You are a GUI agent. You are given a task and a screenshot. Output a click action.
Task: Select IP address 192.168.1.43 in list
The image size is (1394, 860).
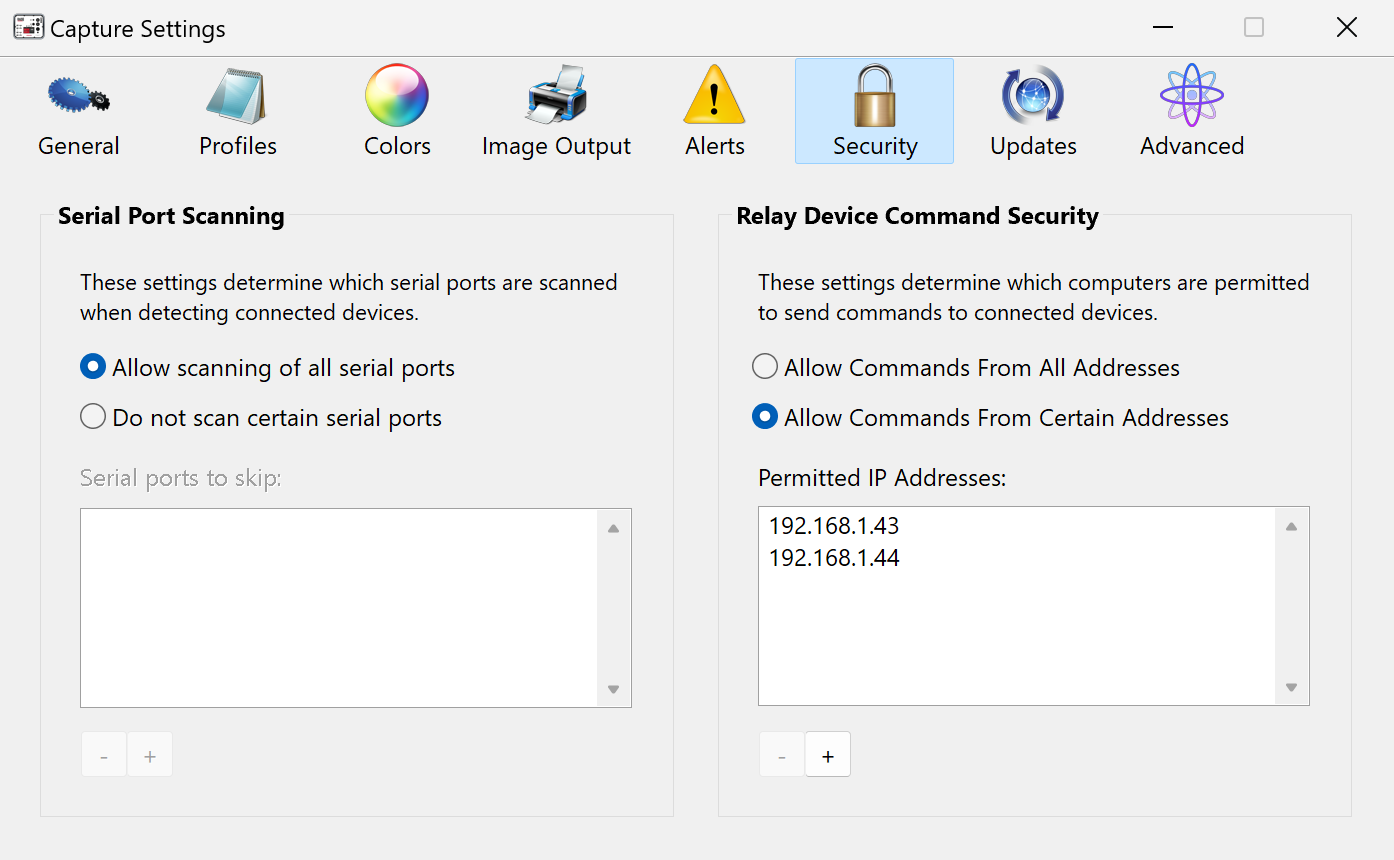click(x=834, y=526)
